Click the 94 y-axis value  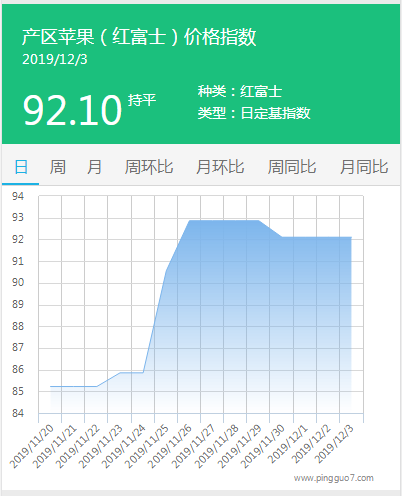[x=18, y=196]
